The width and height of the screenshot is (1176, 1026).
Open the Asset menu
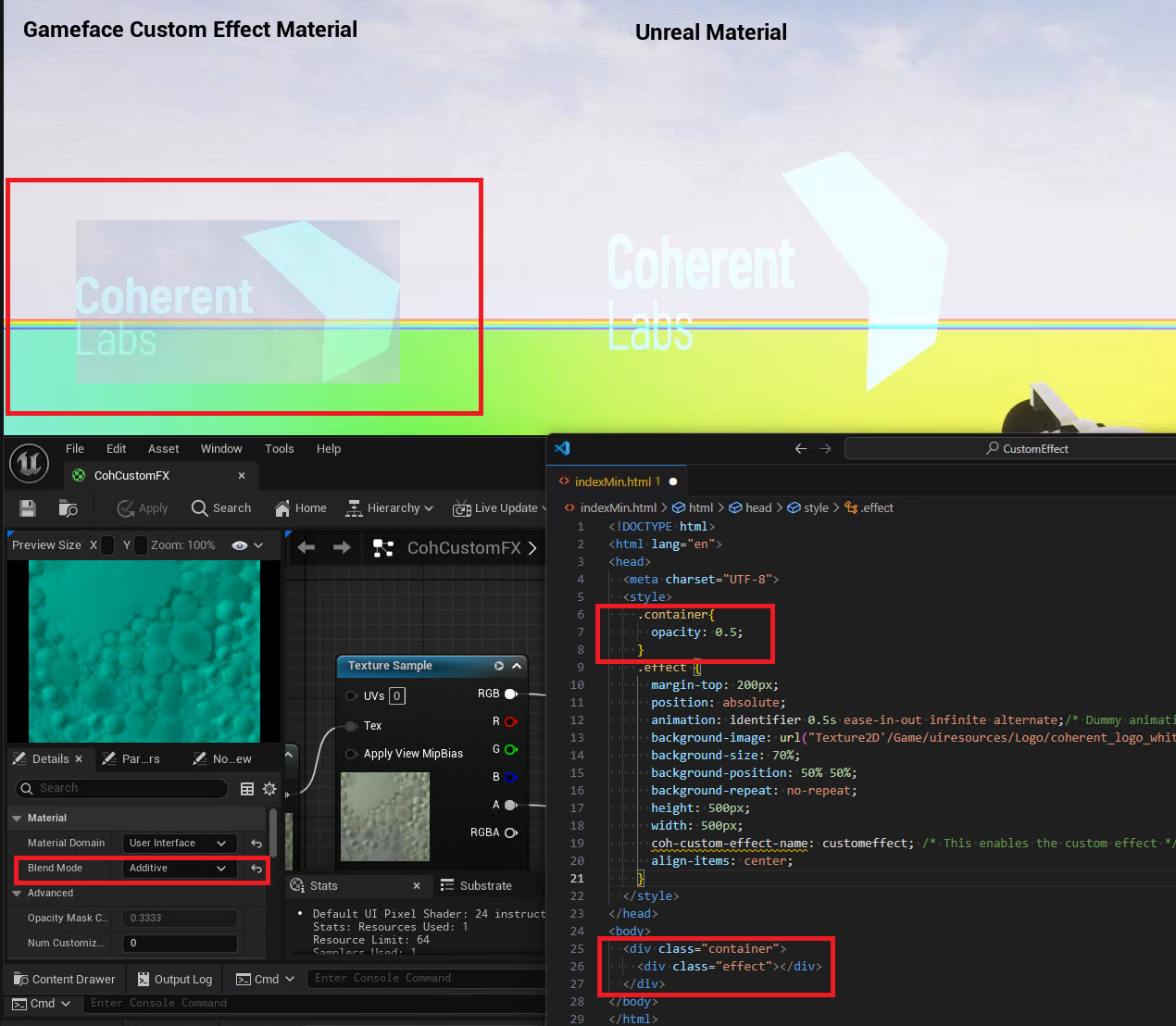click(163, 449)
